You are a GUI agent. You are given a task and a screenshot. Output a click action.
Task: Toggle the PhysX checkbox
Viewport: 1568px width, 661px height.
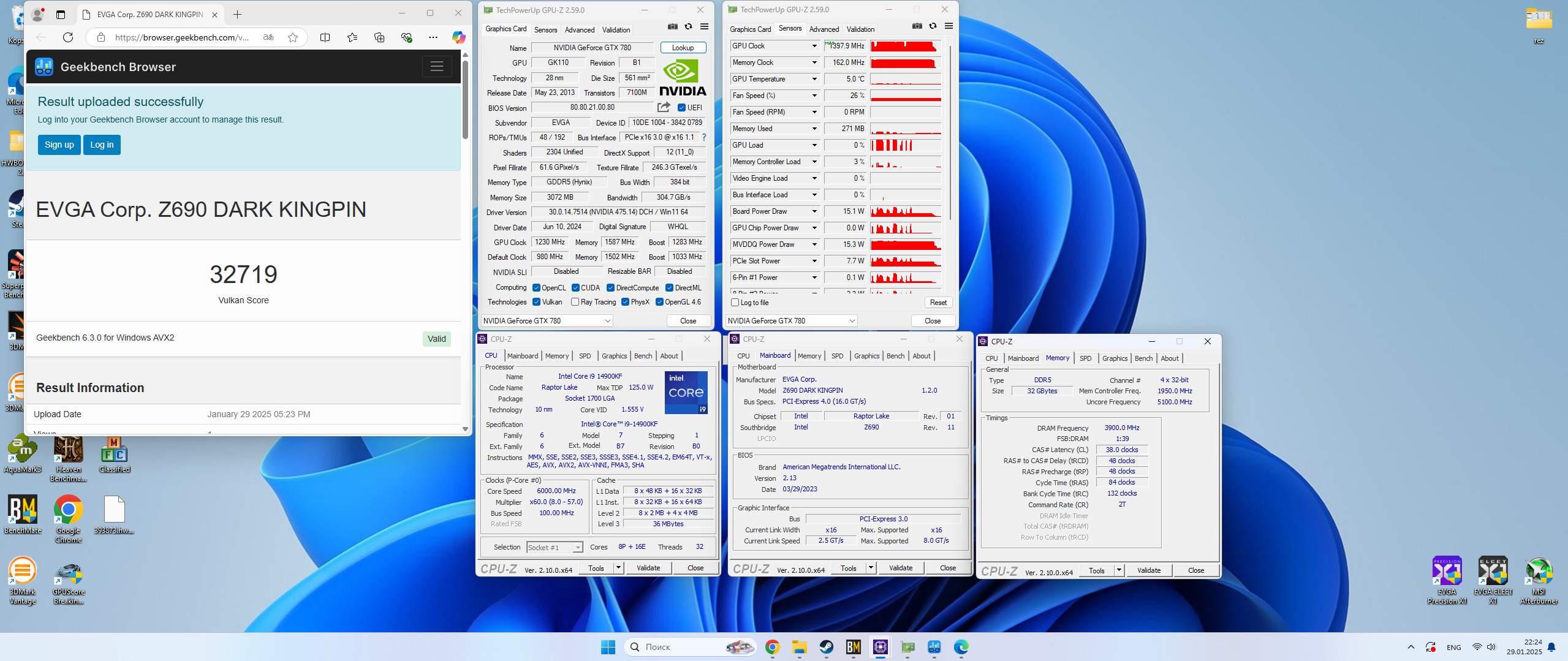click(625, 302)
